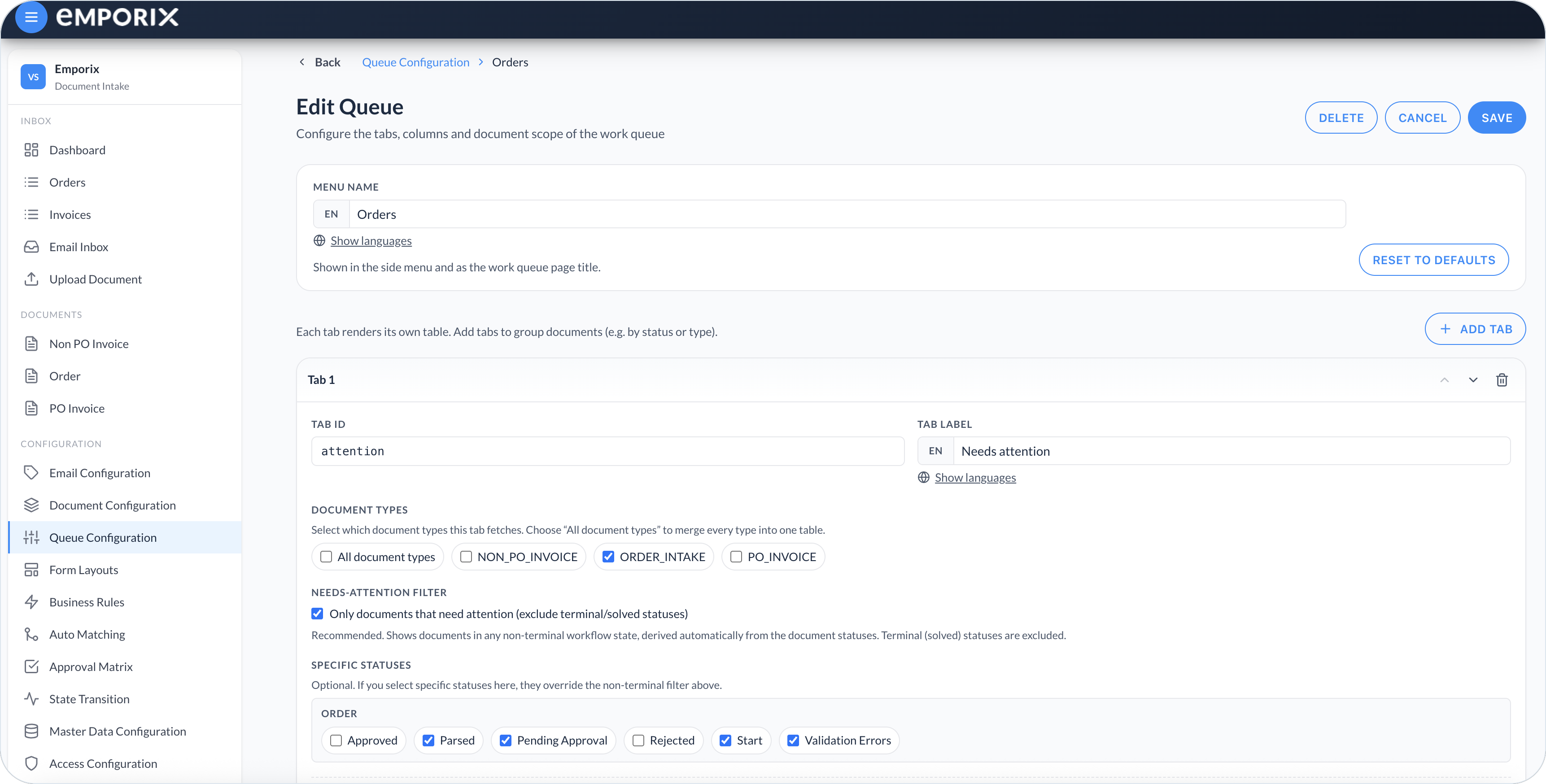
Task: Click the Non PO Invoice file icon
Action: 31,344
